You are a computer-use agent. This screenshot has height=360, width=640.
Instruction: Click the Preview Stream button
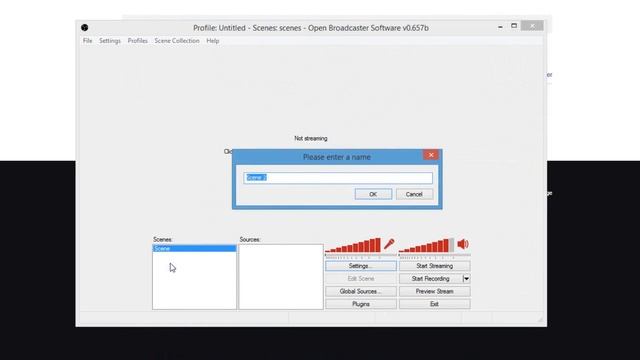pyautogui.click(x=435, y=291)
